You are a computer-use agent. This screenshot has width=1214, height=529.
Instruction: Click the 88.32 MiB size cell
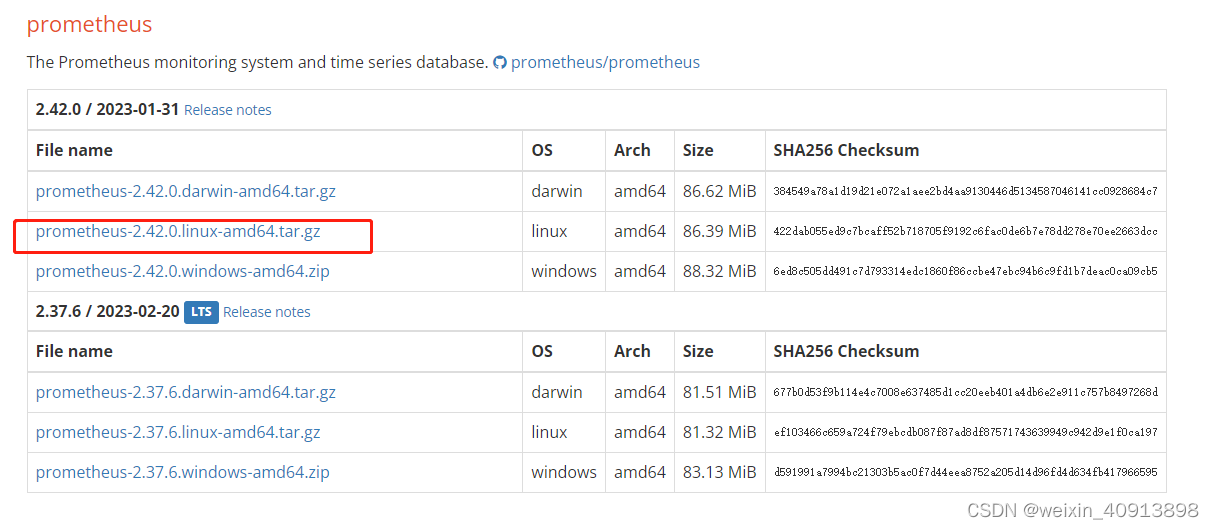click(720, 271)
